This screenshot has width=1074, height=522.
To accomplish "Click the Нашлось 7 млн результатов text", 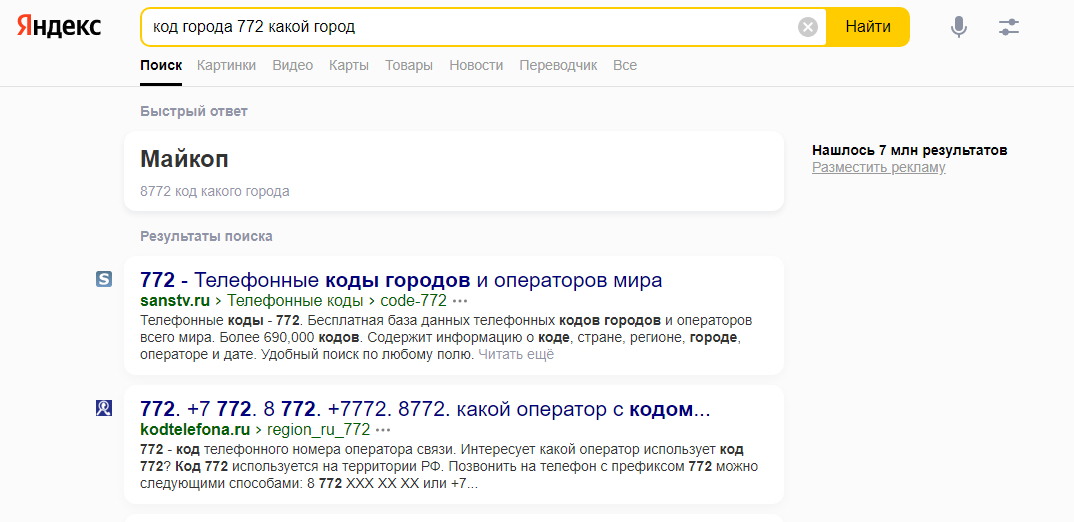I will click(x=910, y=151).
